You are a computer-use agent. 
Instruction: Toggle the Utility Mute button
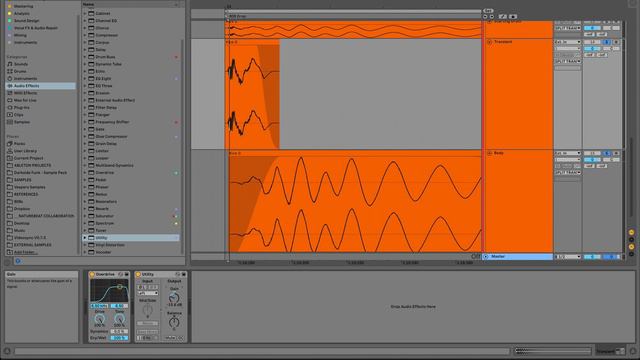click(170, 338)
